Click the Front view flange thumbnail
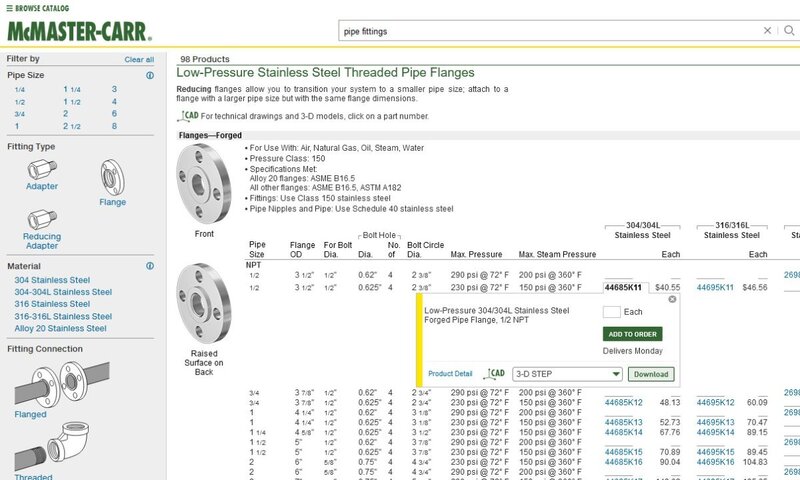 204,184
